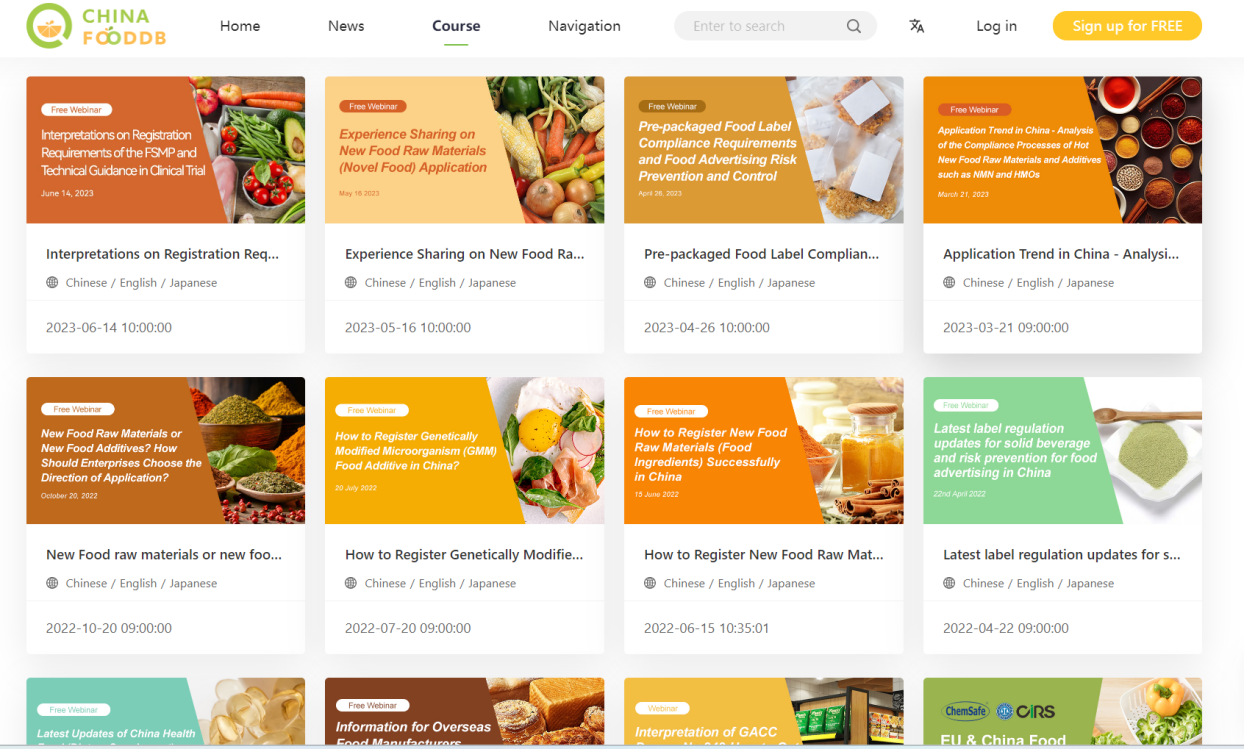Screen dimensions: 1244x749
Task: Open 'New Food raw materials or new foo...' title
Action: (164, 554)
